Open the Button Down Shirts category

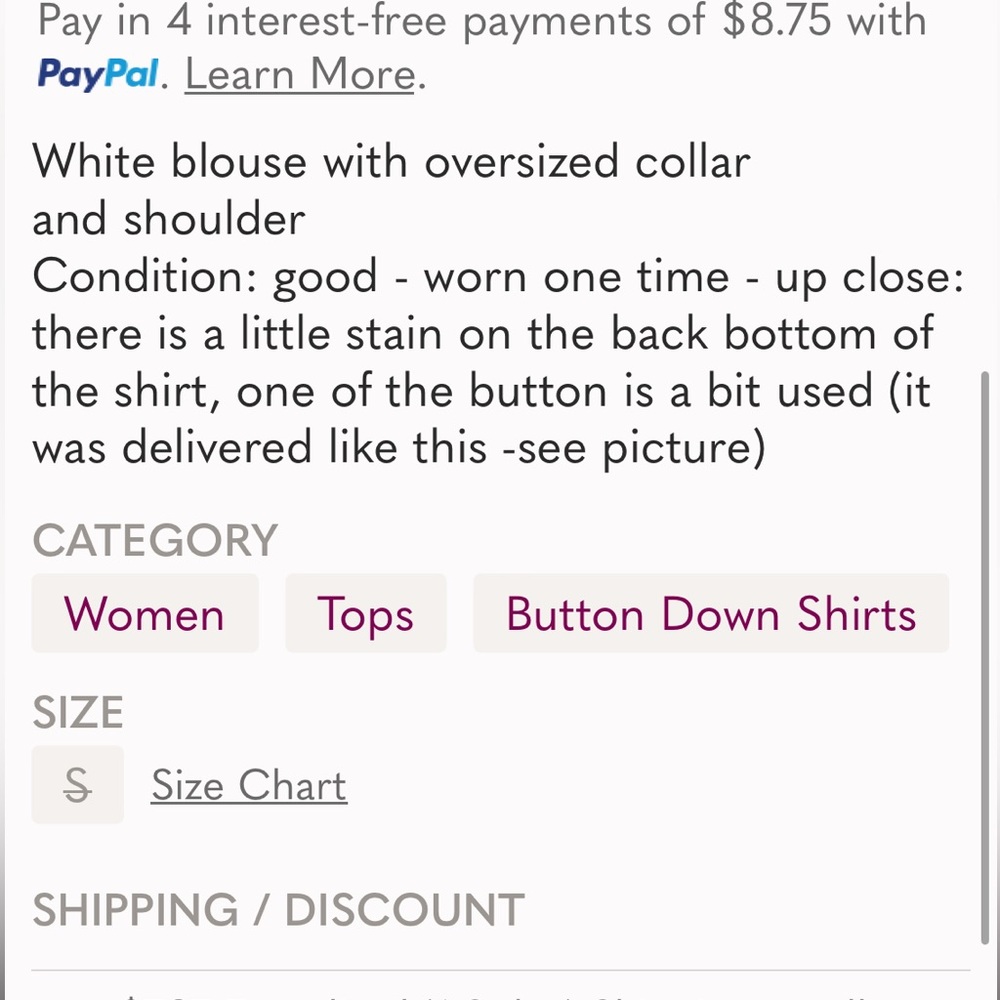(x=710, y=613)
